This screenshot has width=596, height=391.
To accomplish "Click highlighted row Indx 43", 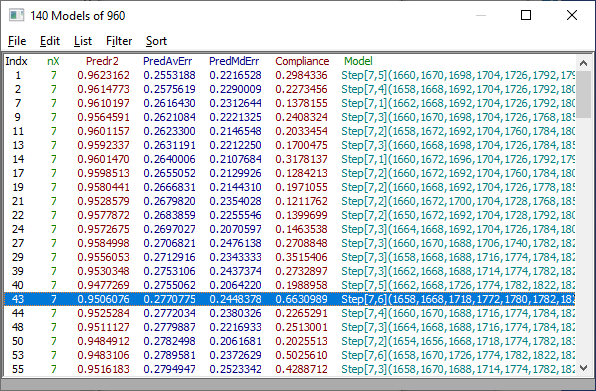I will click(x=290, y=299).
